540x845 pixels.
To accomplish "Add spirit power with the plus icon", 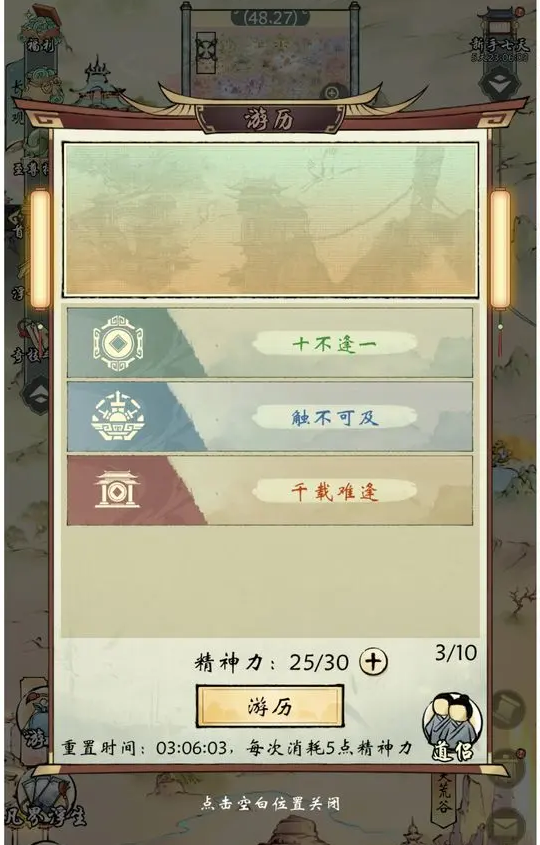I will coord(373,661).
